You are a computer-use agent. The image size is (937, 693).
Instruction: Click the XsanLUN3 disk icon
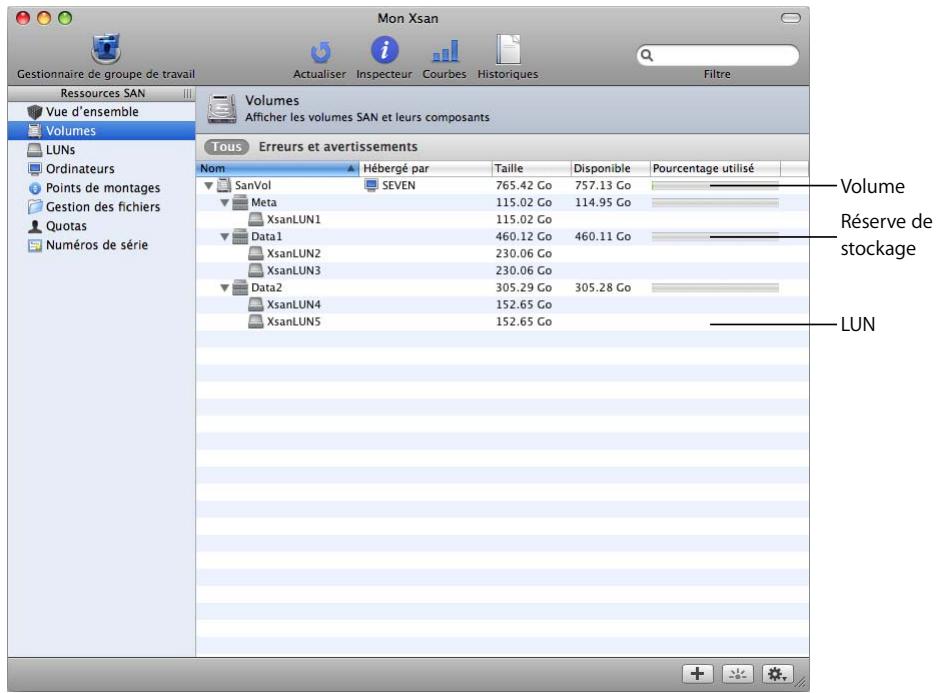(256, 271)
